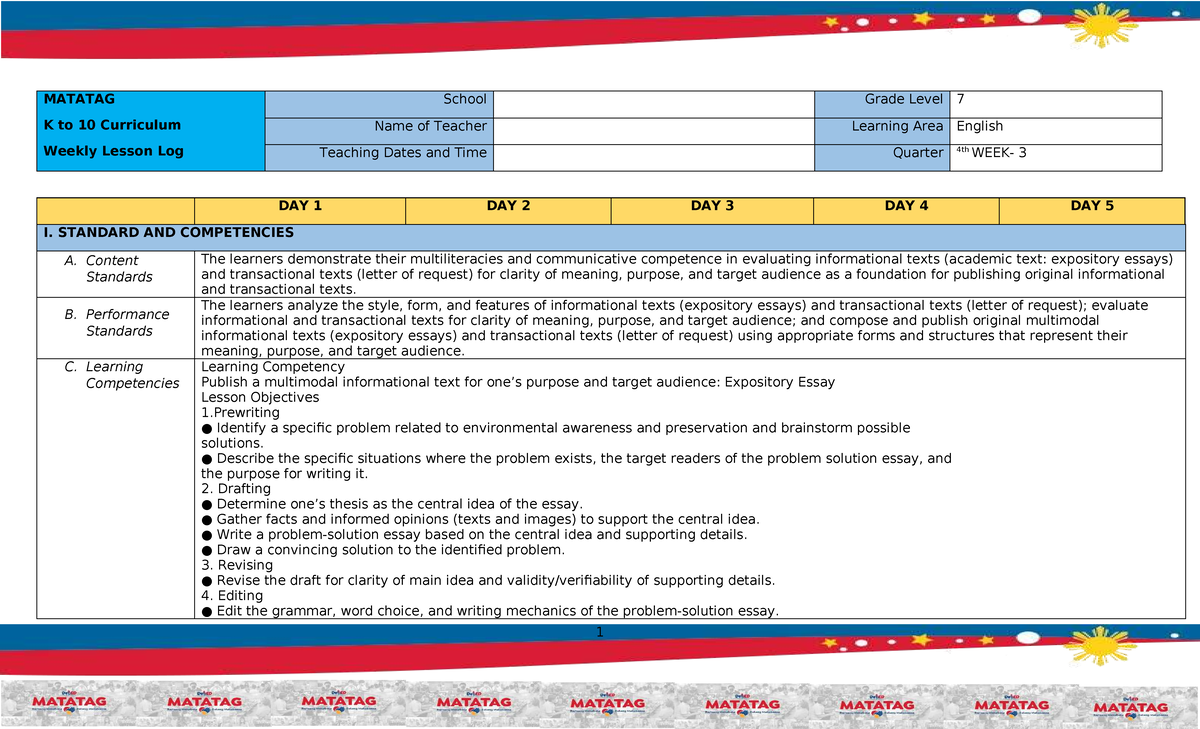Click the Learning Area label

point(897,126)
